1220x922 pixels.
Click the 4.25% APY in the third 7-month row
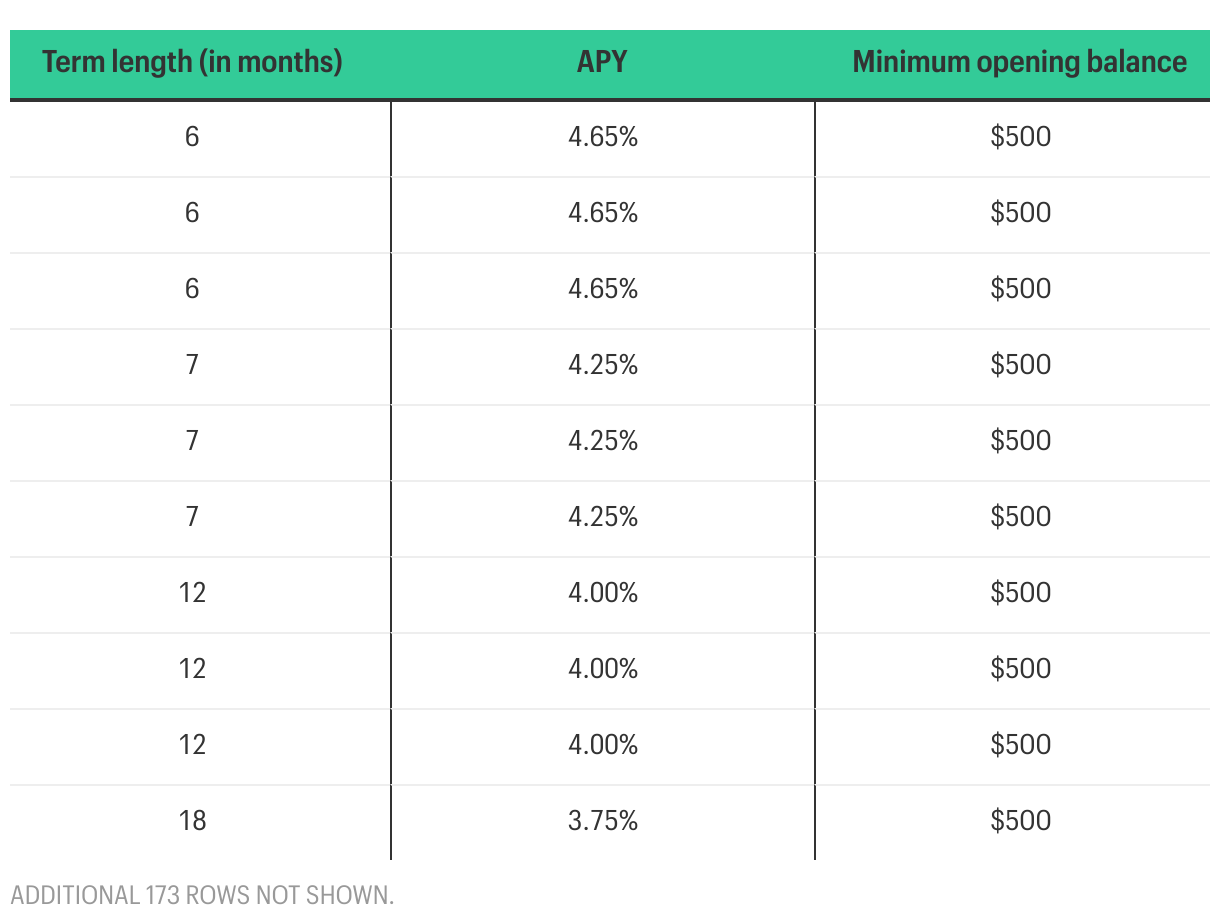pyautogui.click(x=603, y=517)
